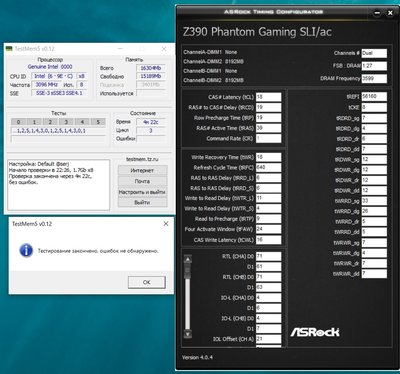Click the CAS# Latency (tCL) field

pyautogui.click(x=268, y=97)
